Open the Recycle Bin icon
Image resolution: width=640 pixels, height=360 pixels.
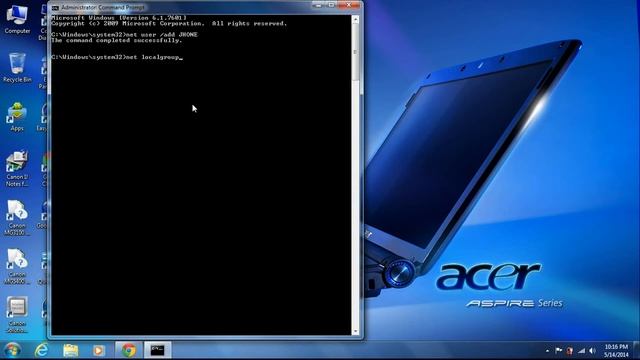point(17,68)
